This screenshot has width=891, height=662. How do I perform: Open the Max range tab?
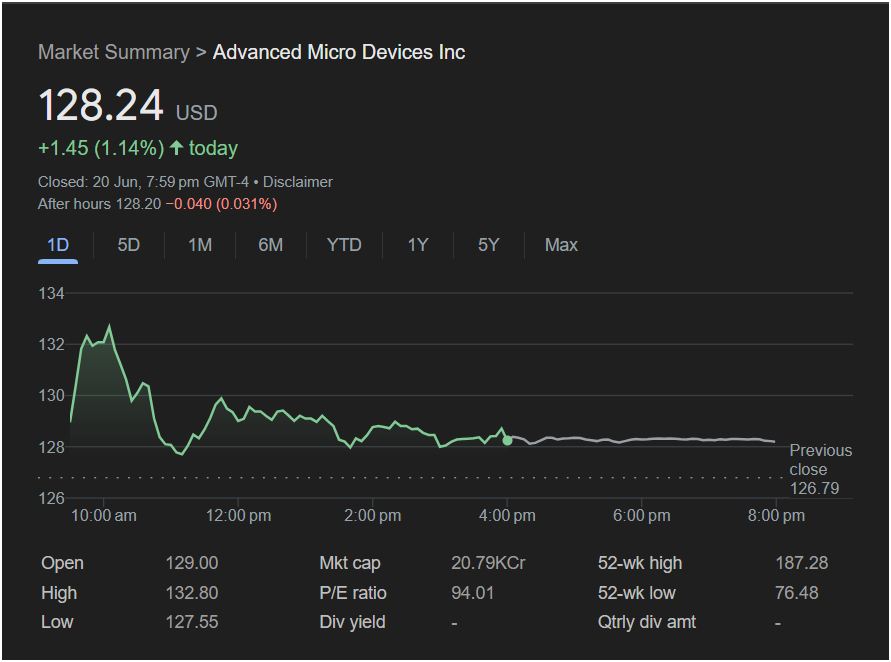(x=561, y=245)
